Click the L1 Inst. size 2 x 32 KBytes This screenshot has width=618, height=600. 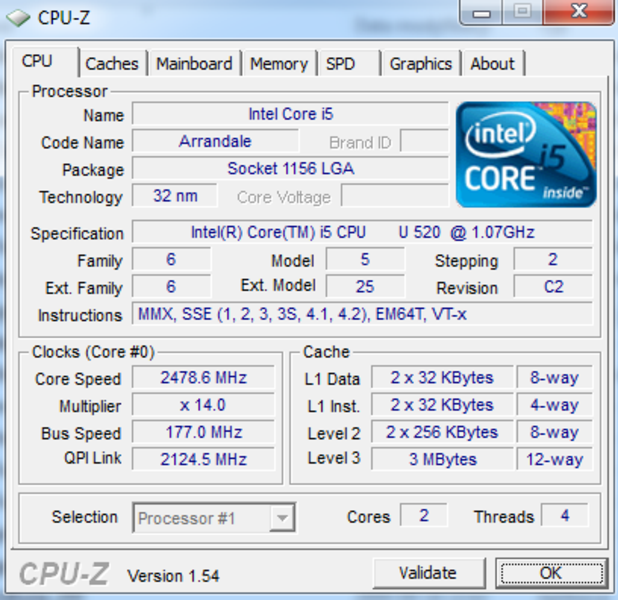pos(442,405)
